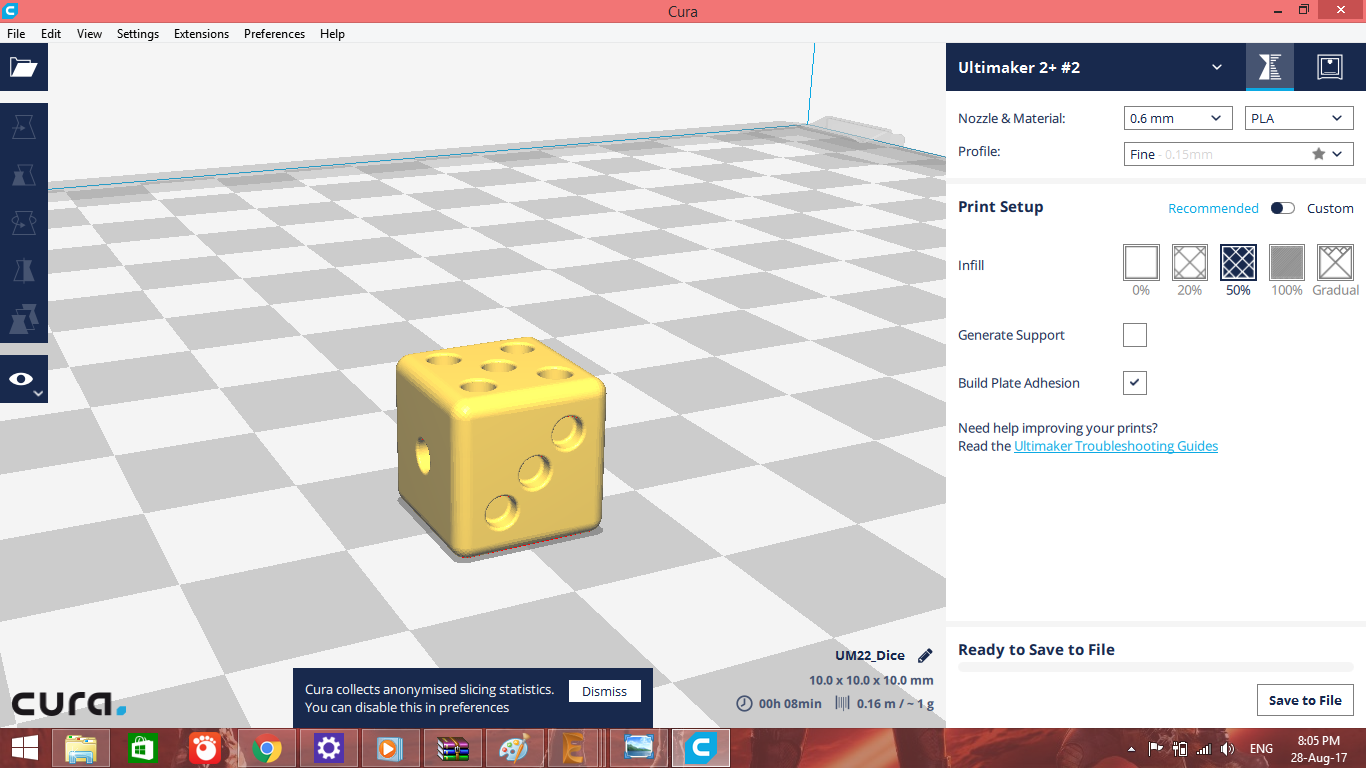The image size is (1366, 768).
Task: Toggle the Recommended/Custom print setup switch
Action: (x=1282, y=208)
